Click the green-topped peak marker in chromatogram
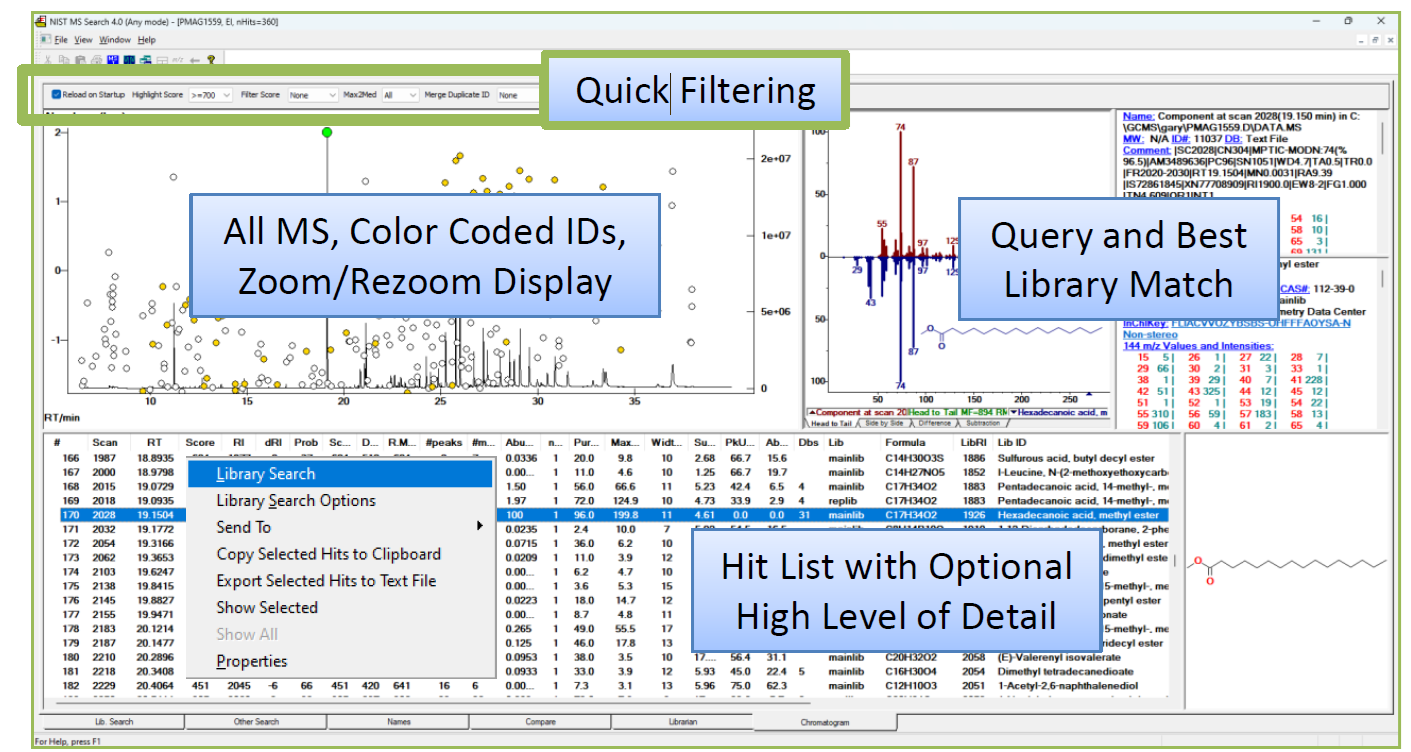 [x=326, y=132]
